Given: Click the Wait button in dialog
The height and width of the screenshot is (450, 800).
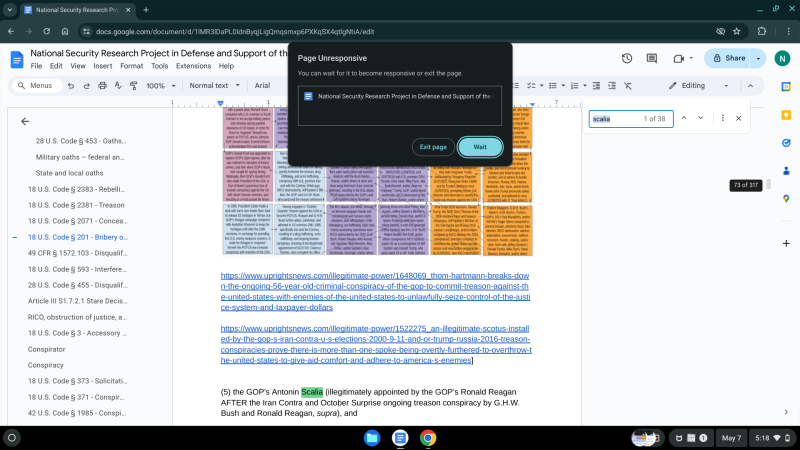Looking at the screenshot, I should coord(480,147).
